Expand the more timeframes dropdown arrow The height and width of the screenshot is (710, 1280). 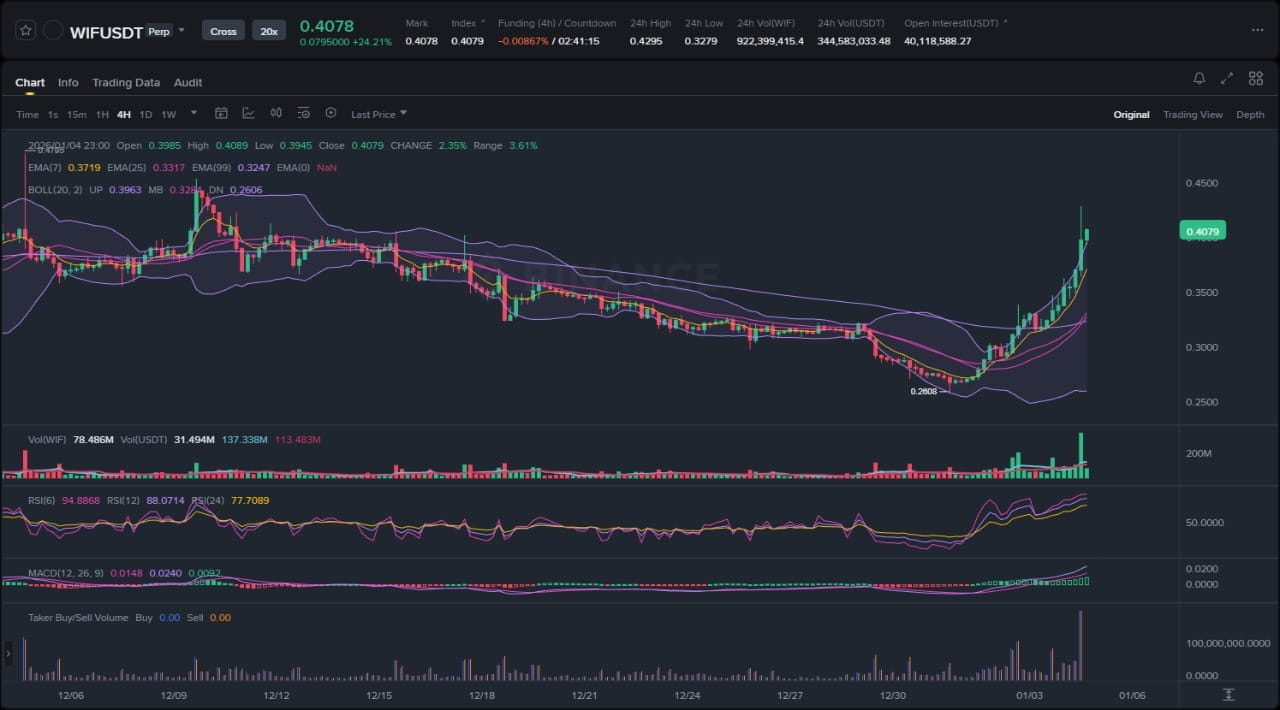pyautogui.click(x=193, y=113)
